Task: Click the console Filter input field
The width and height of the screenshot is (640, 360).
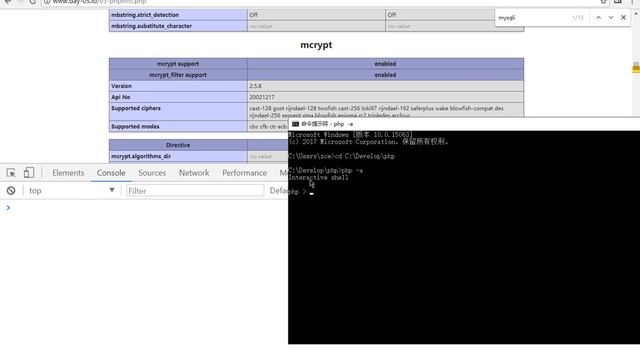Action: pos(195,191)
